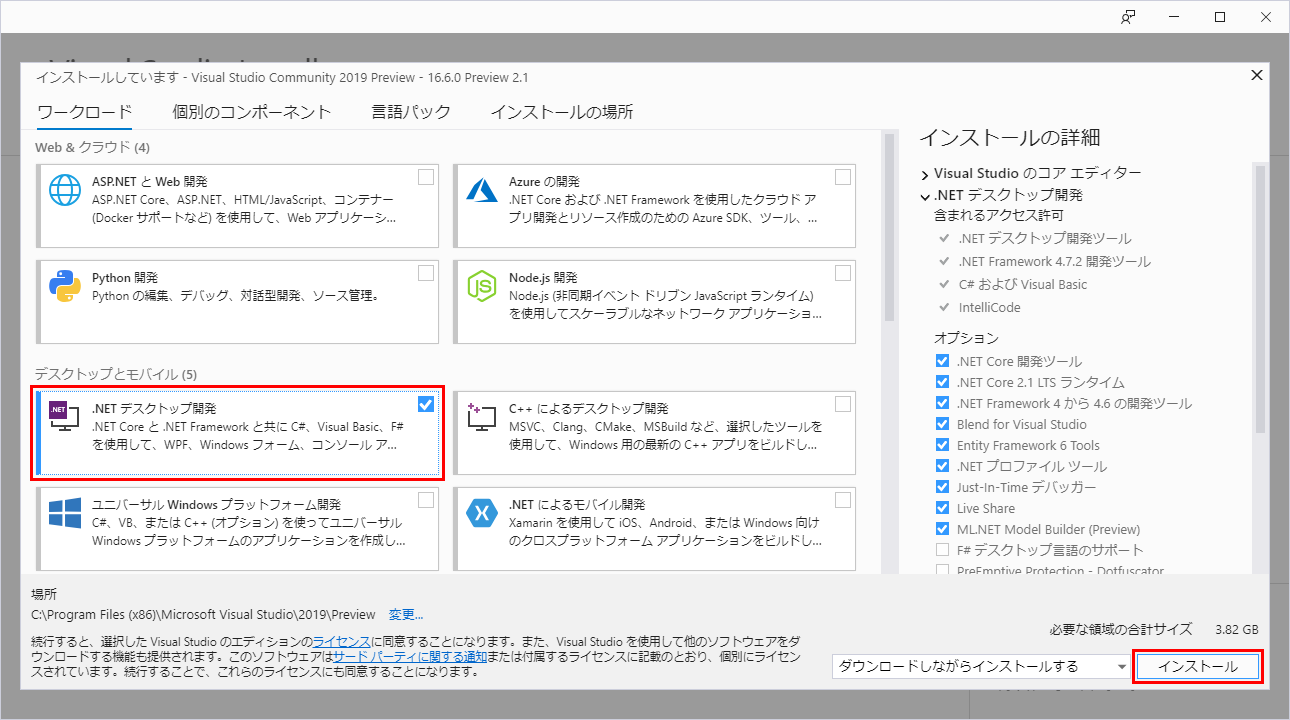Check the ユニバーサル Windows プラットフォーム開発 checkbox
Viewport: 1290px width, 720px height.
click(x=426, y=500)
